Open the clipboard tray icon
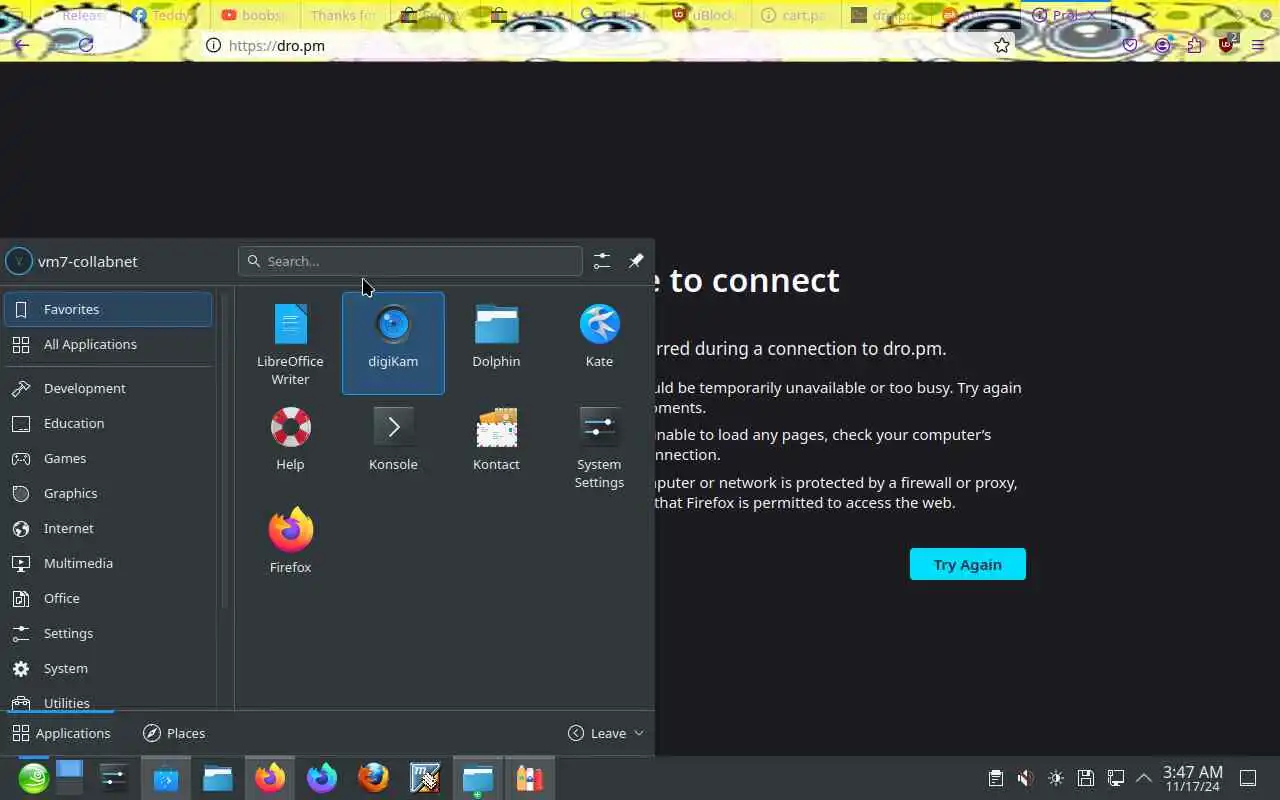The height and width of the screenshot is (800, 1280). pyautogui.click(x=995, y=778)
